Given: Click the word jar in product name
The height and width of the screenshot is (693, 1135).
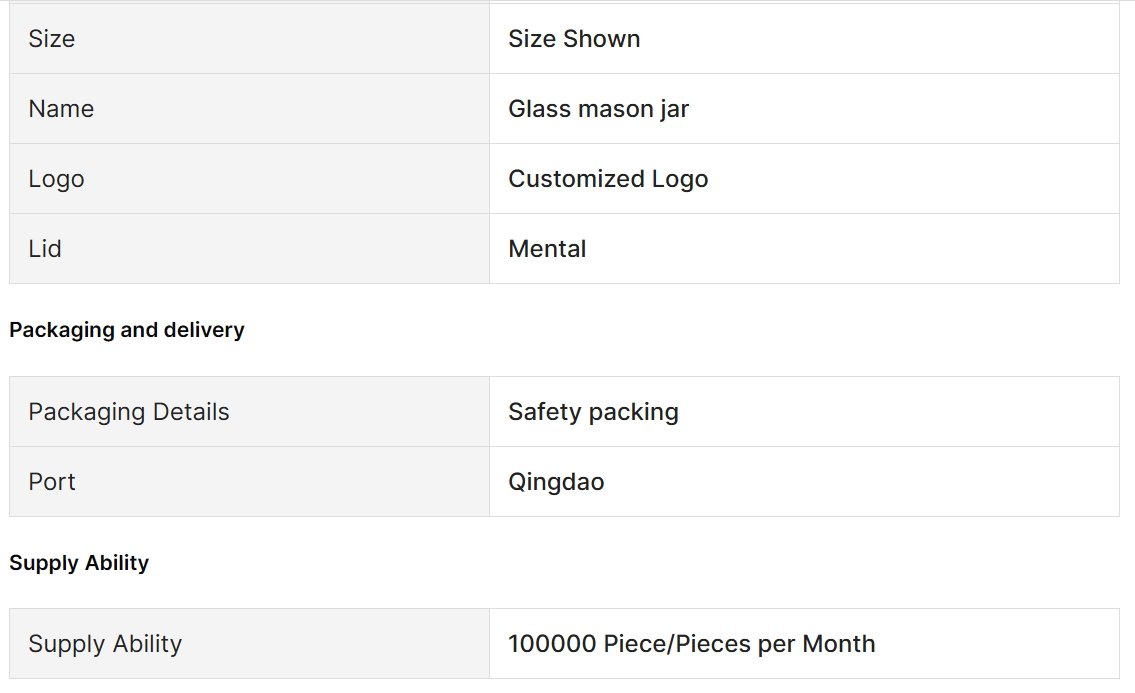Looking at the screenshot, I should tap(674, 109).
